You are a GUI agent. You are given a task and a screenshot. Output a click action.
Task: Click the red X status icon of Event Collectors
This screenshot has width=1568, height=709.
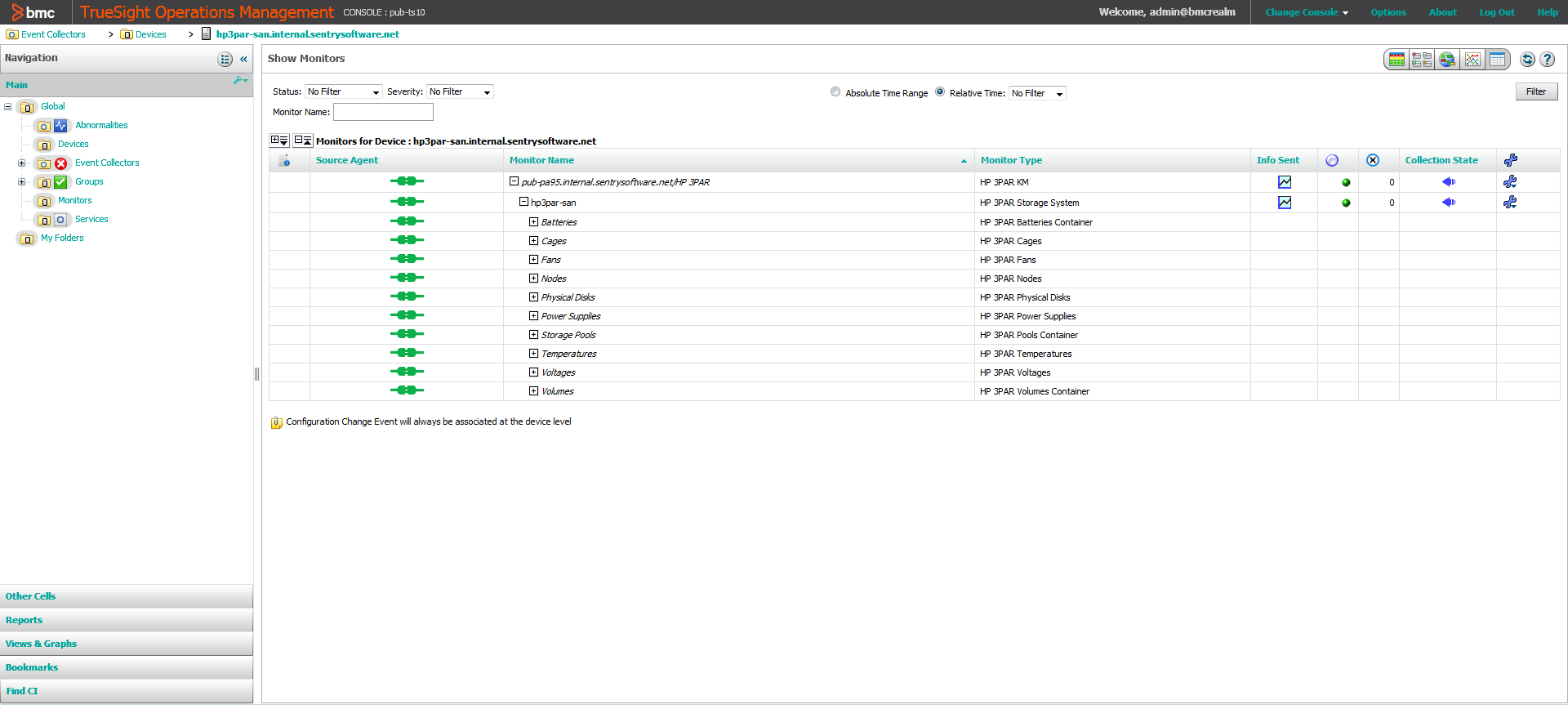(x=60, y=163)
